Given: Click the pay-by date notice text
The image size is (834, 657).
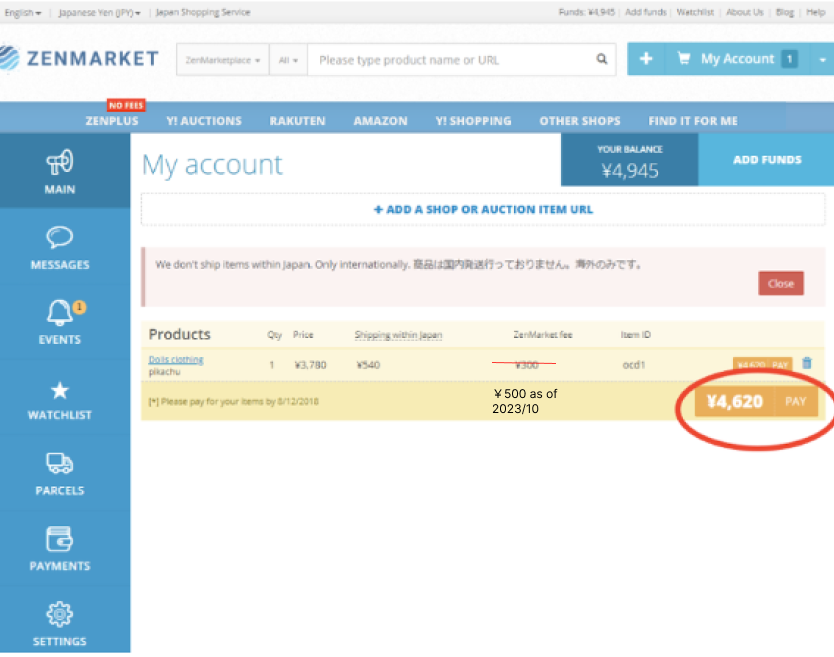Looking at the screenshot, I should pos(233,402).
